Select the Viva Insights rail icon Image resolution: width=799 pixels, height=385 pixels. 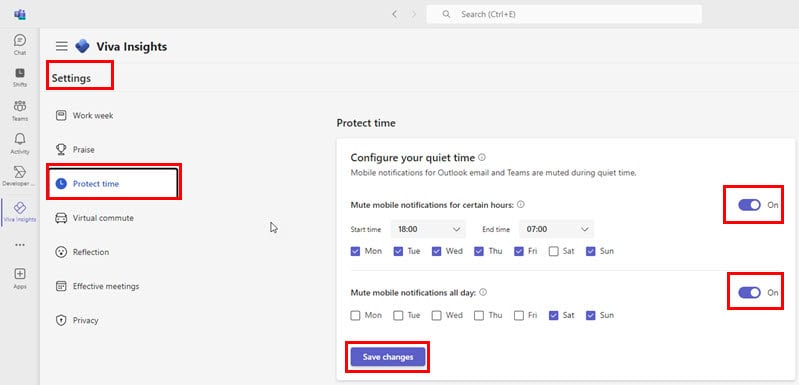coord(20,212)
